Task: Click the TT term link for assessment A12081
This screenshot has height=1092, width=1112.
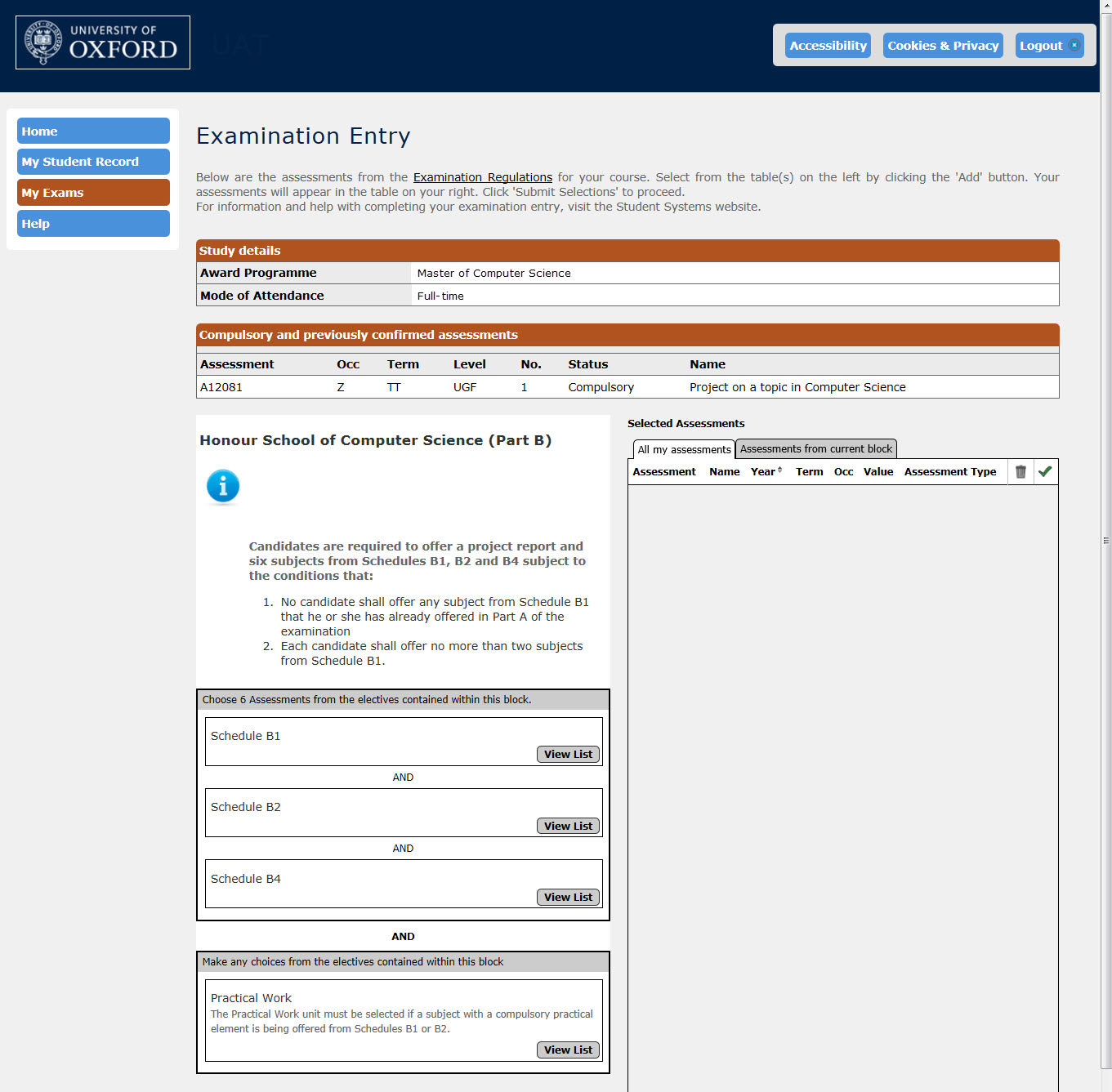Action: [x=394, y=386]
